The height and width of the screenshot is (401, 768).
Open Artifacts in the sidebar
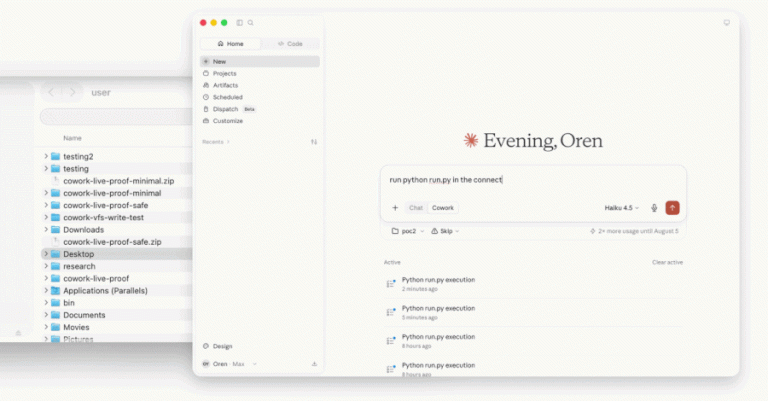260,85
